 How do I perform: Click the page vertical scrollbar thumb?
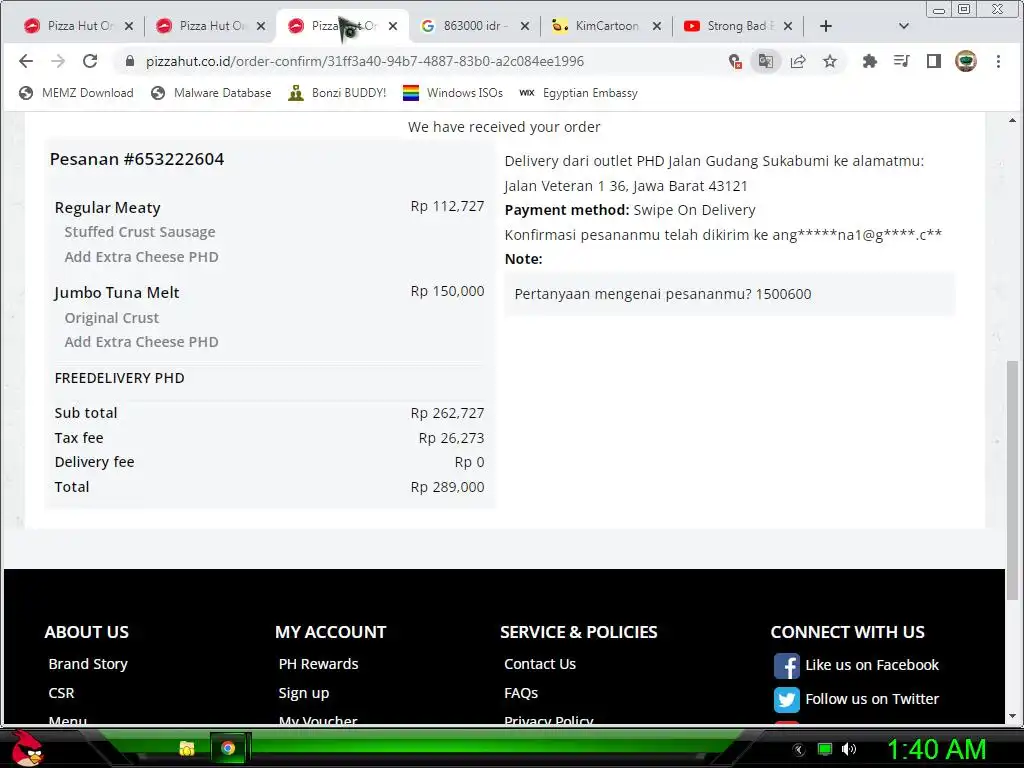pos(1012,480)
